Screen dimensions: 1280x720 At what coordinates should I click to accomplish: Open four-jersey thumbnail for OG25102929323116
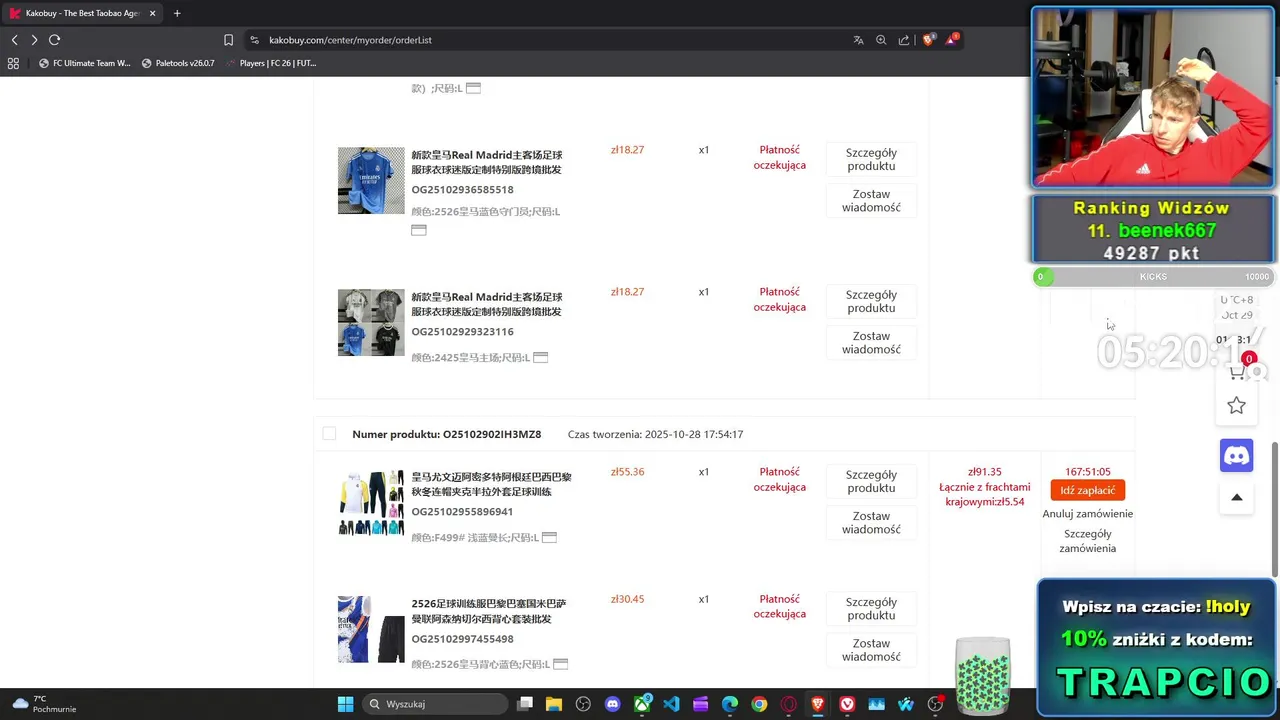(371, 323)
